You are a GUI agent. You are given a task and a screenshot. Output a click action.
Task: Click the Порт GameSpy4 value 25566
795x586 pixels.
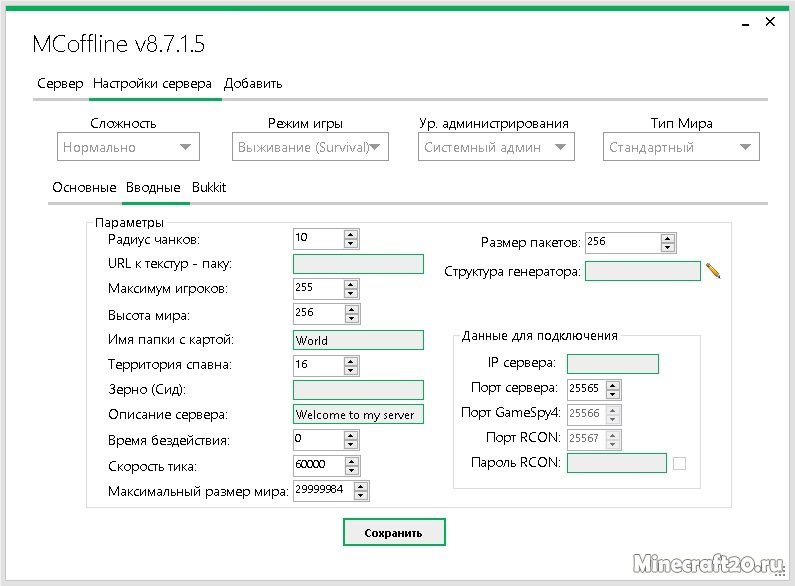point(584,413)
